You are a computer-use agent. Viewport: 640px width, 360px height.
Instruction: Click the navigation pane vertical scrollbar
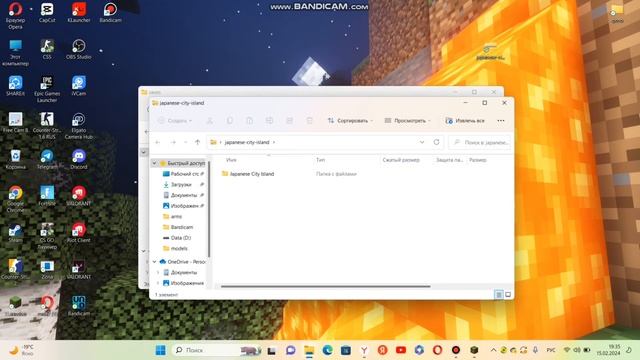209,208
